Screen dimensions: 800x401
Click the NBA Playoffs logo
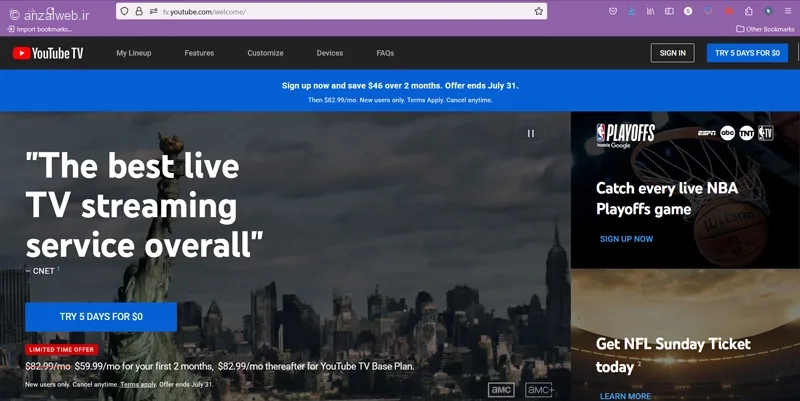click(626, 135)
